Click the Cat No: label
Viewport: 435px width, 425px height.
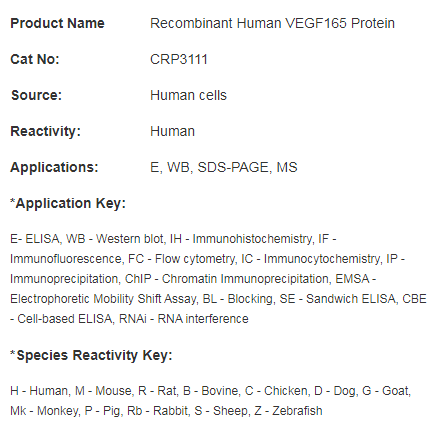coord(35,59)
